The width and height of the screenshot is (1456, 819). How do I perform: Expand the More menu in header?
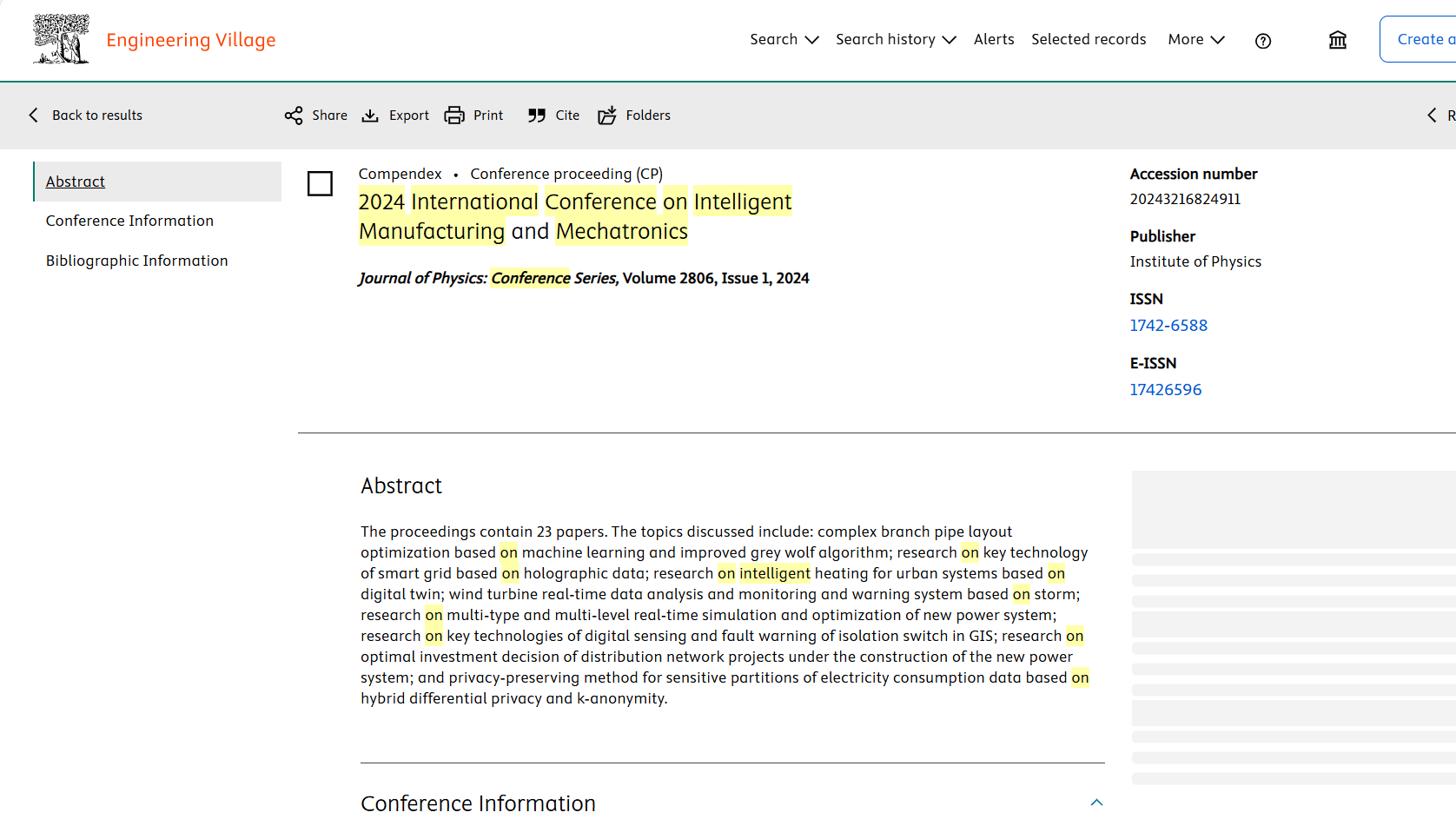coord(1195,40)
